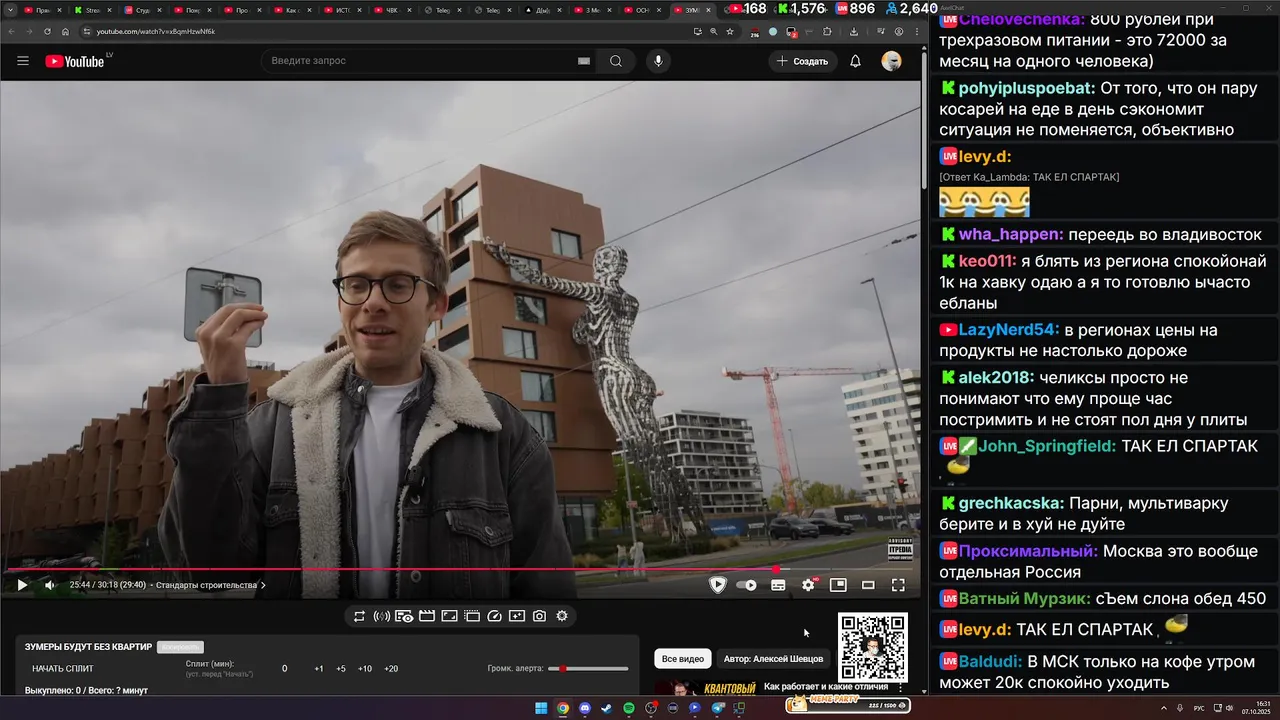Take a screenshot with camera icon
Image resolution: width=1280 pixels, height=720 pixels.
tap(539, 616)
